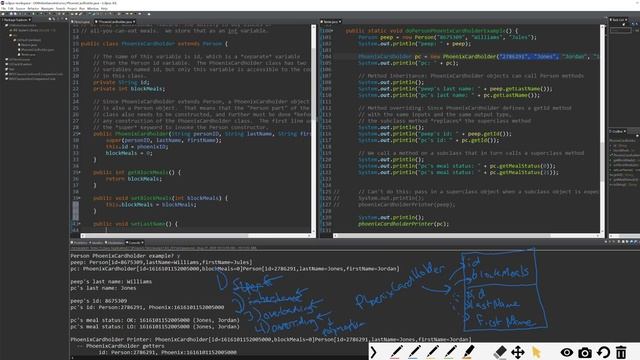Switch to the Declaration tab
The height and width of the screenshot is (360, 640).
tap(114, 243)
